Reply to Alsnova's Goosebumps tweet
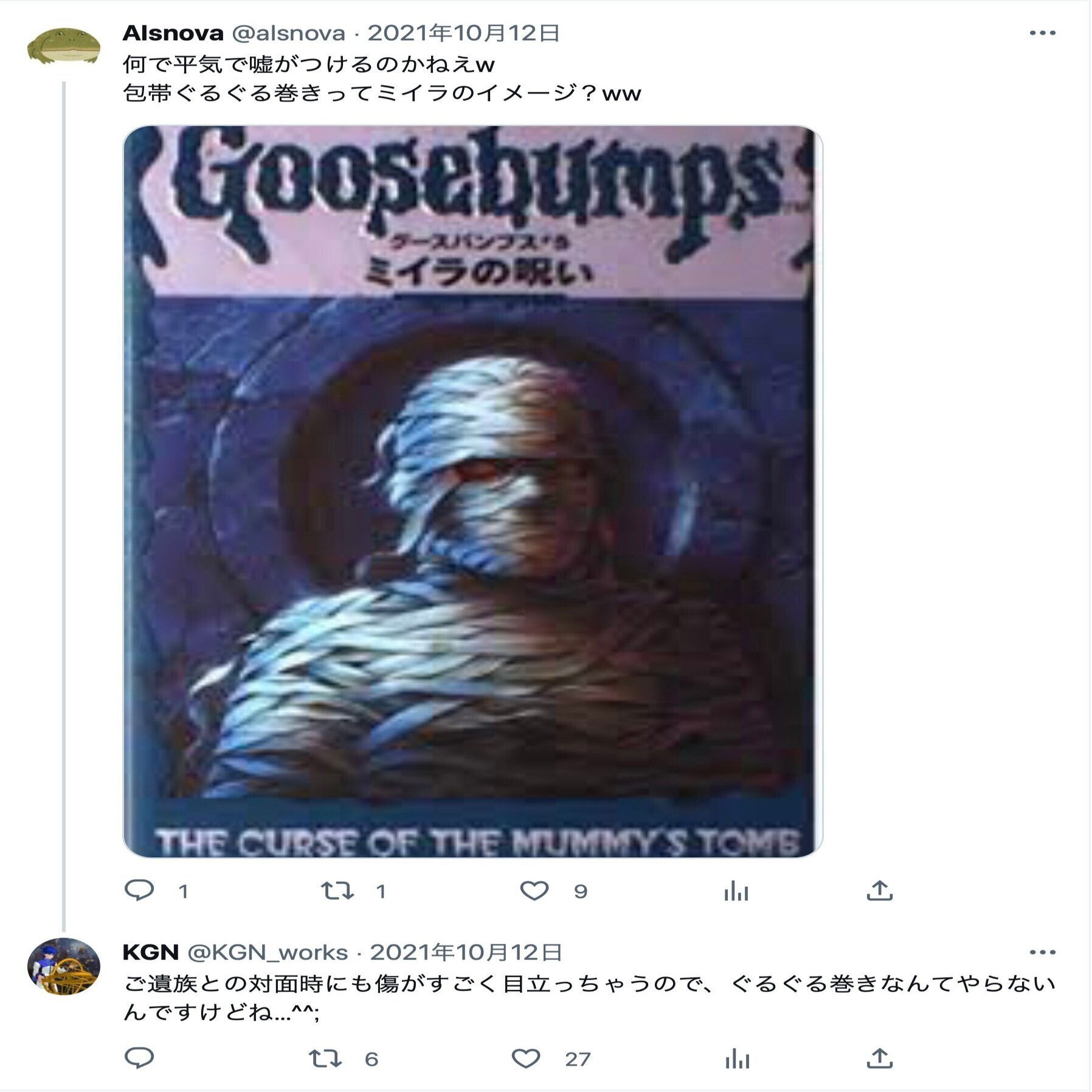 click(139, 891)
